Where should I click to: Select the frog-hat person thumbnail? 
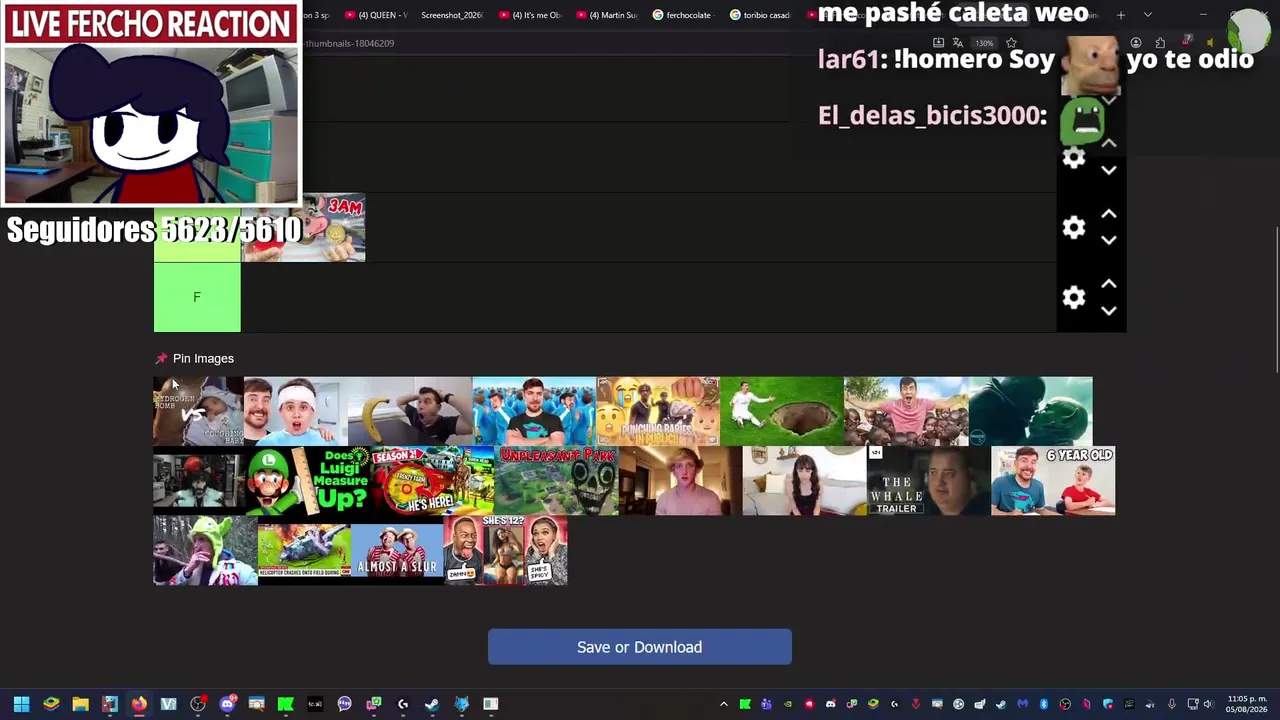(x=205, y=551)
